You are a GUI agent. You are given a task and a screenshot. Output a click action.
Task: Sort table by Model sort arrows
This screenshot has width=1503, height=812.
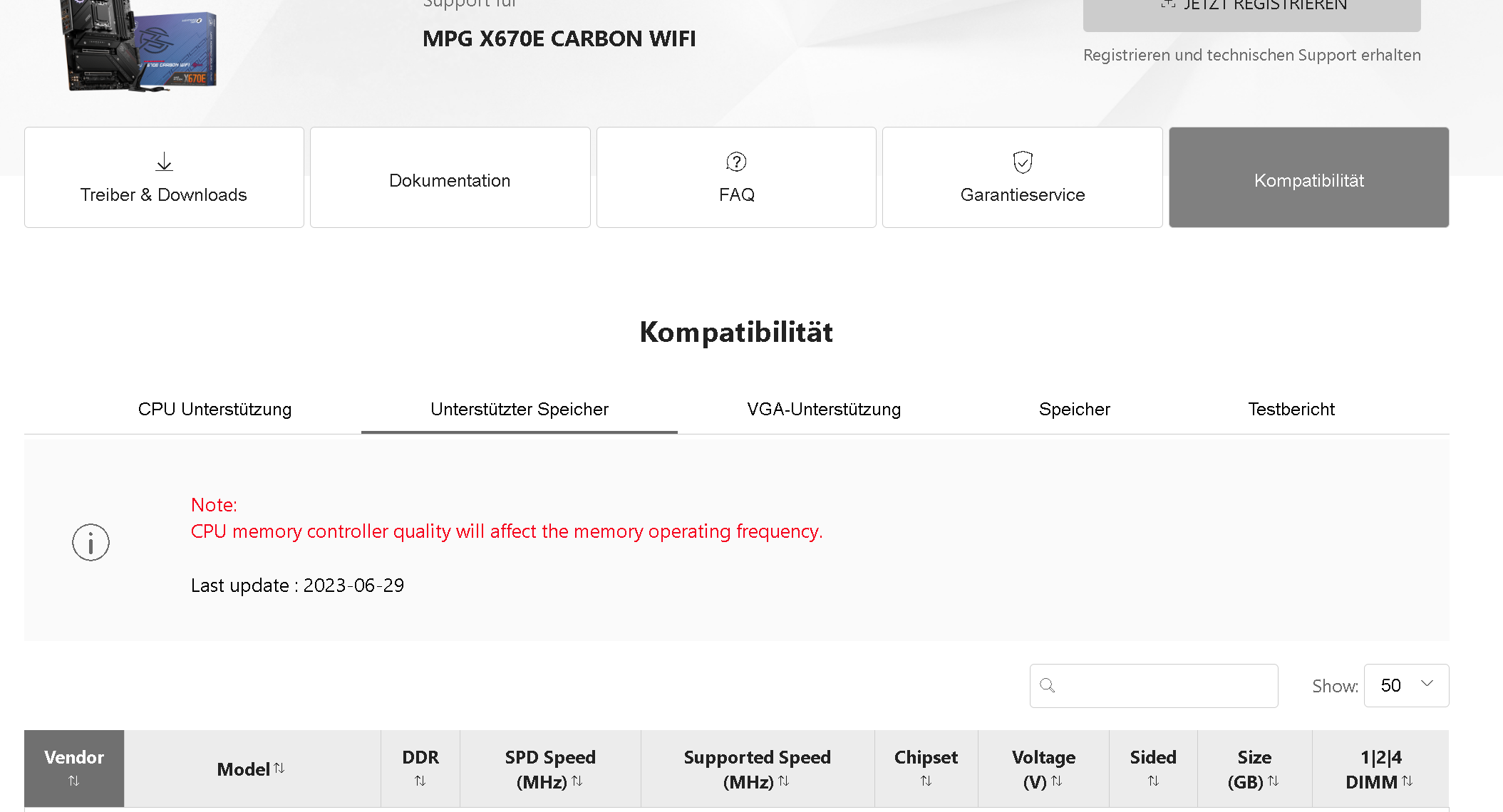279,768
